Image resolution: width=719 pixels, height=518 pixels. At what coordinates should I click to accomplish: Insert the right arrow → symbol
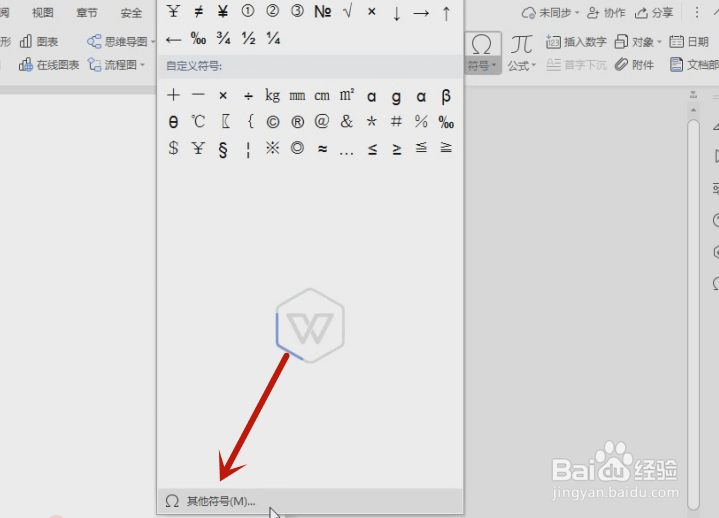click(x=421, y=13)
